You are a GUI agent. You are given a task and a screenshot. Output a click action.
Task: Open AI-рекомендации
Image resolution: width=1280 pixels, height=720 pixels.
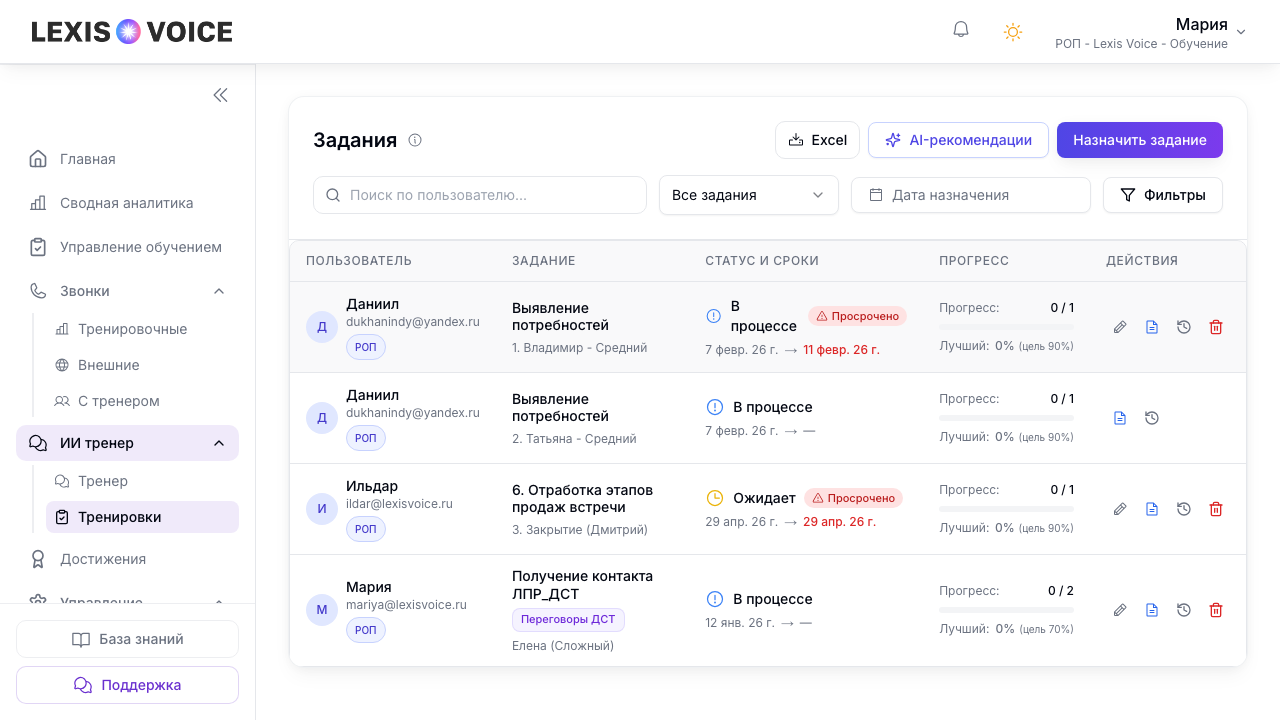click(958, 140)
